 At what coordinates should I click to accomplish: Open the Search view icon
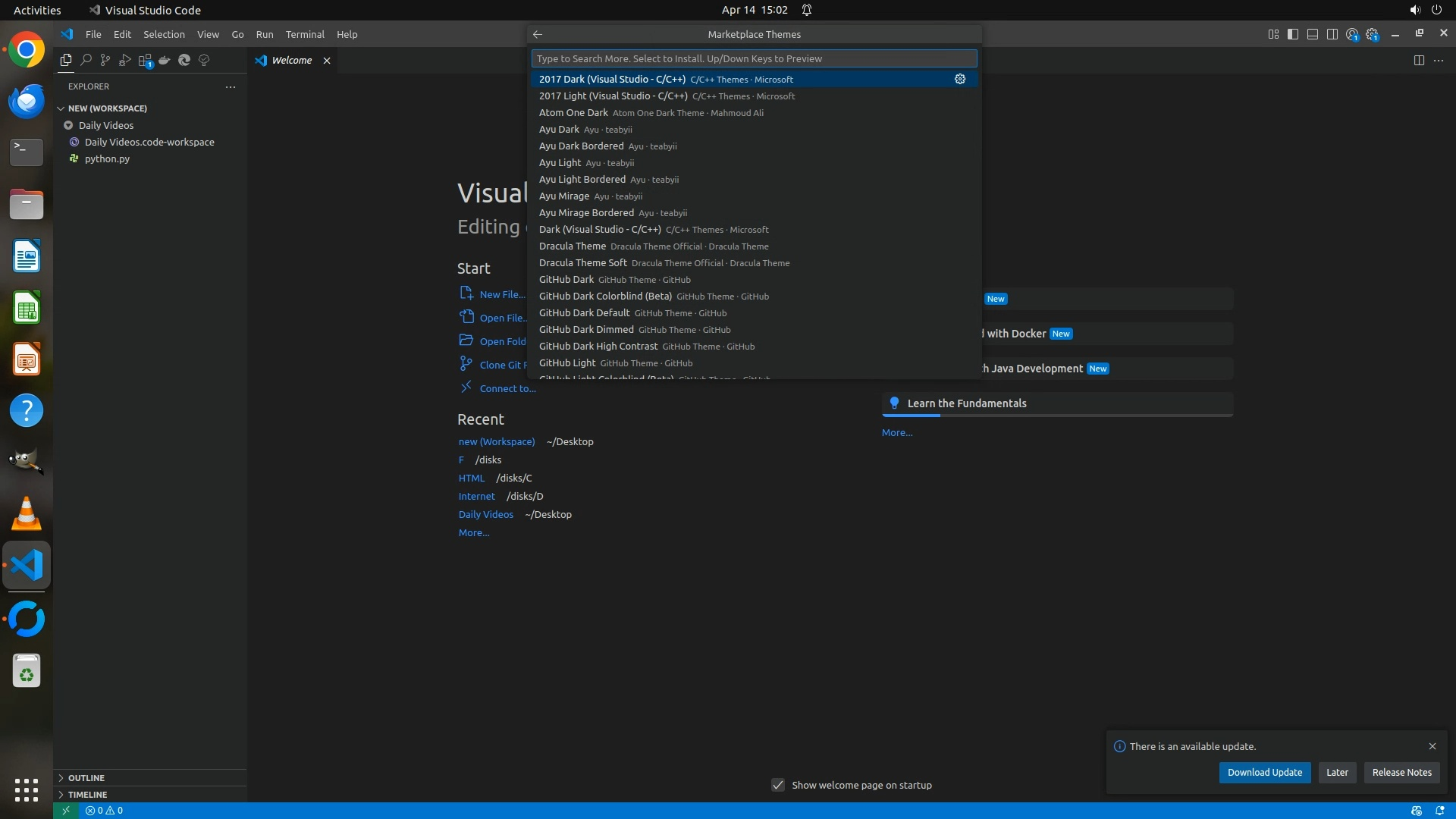tap(86, 60)
